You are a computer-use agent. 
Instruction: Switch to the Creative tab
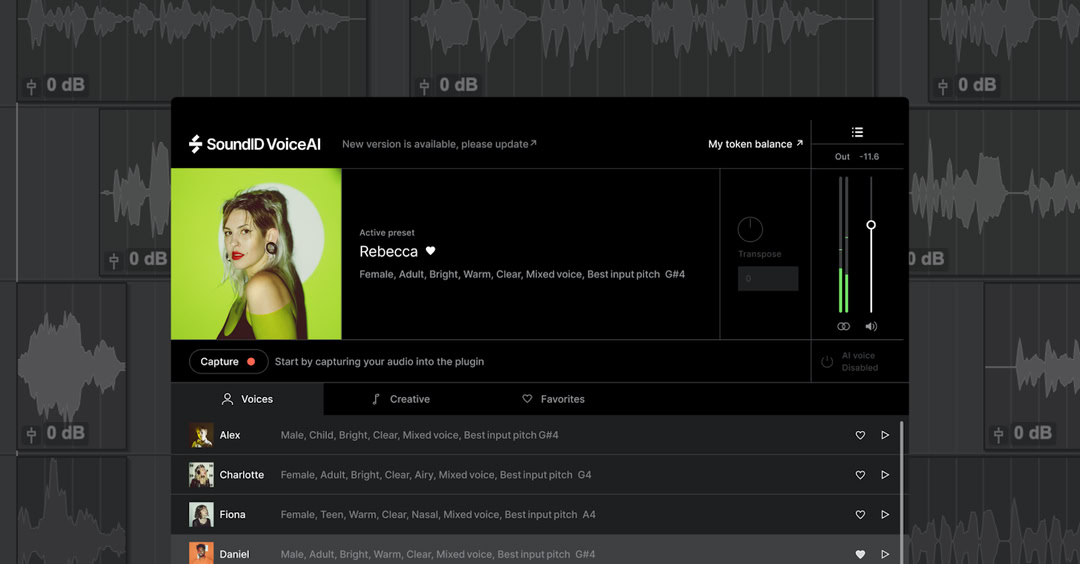(x=401, y=399)
